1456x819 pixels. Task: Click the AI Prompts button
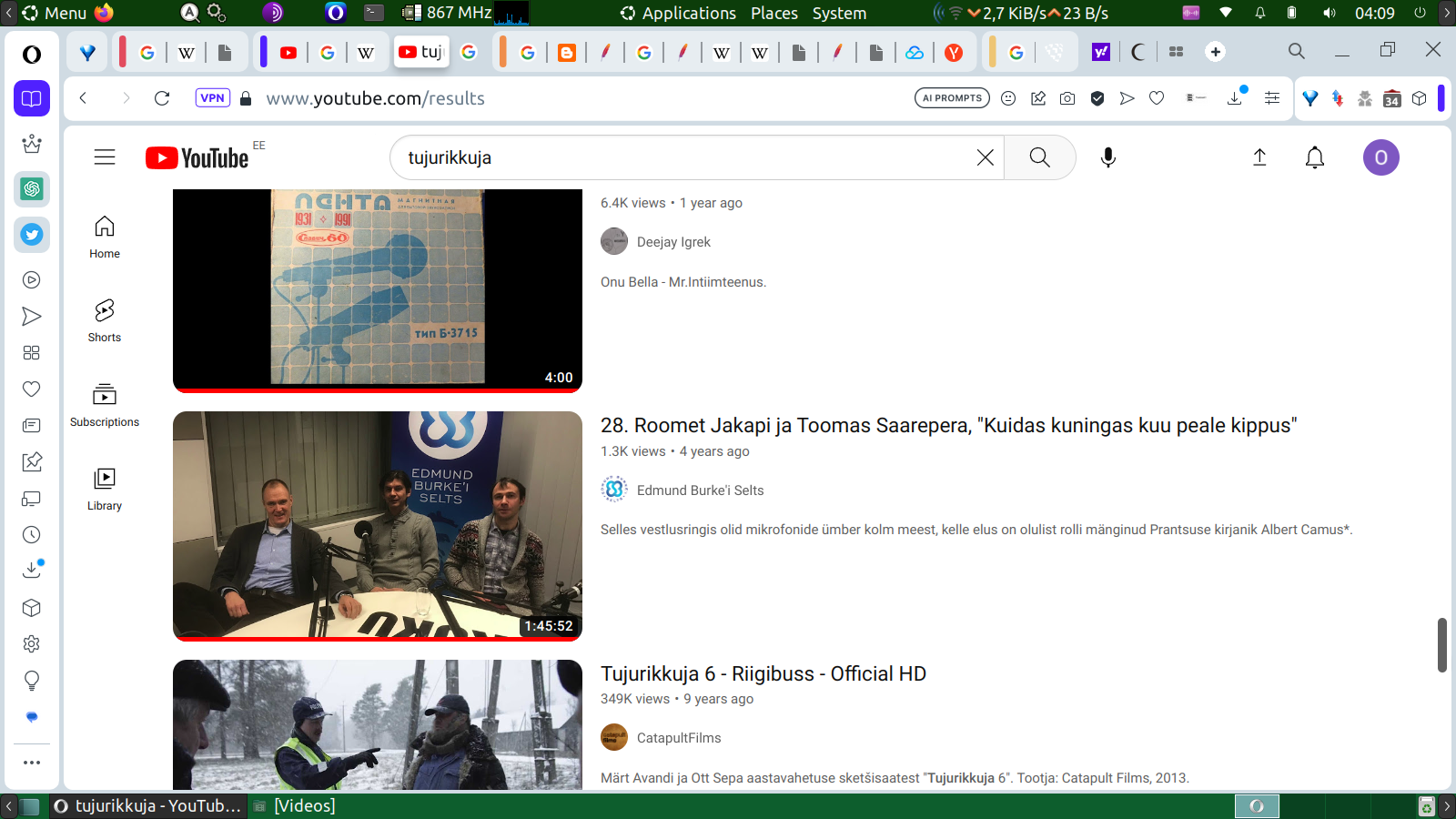(952, 98)
